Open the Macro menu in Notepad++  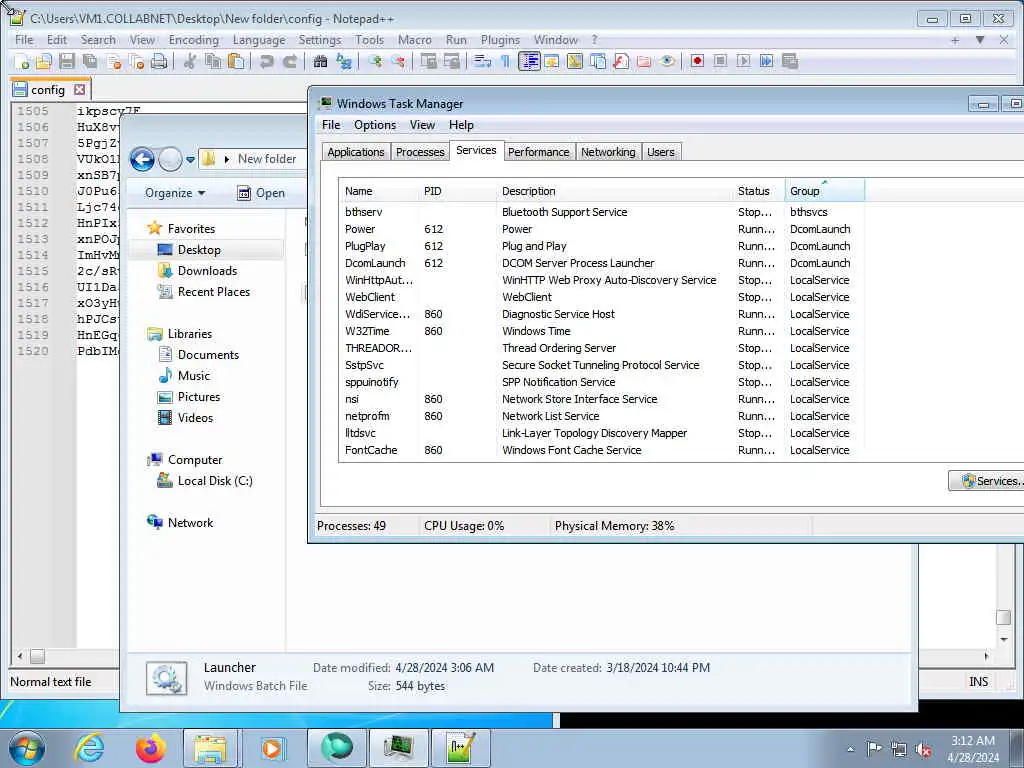point(415,40)
